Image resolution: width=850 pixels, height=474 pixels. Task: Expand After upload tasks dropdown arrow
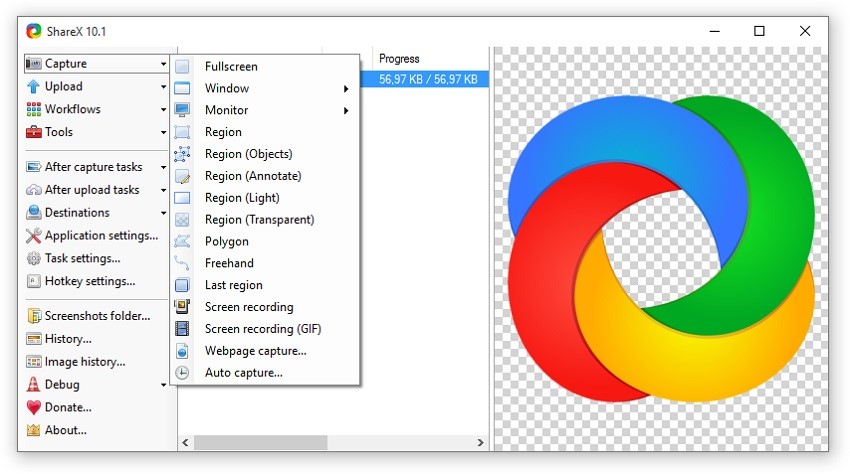(163, 190)
